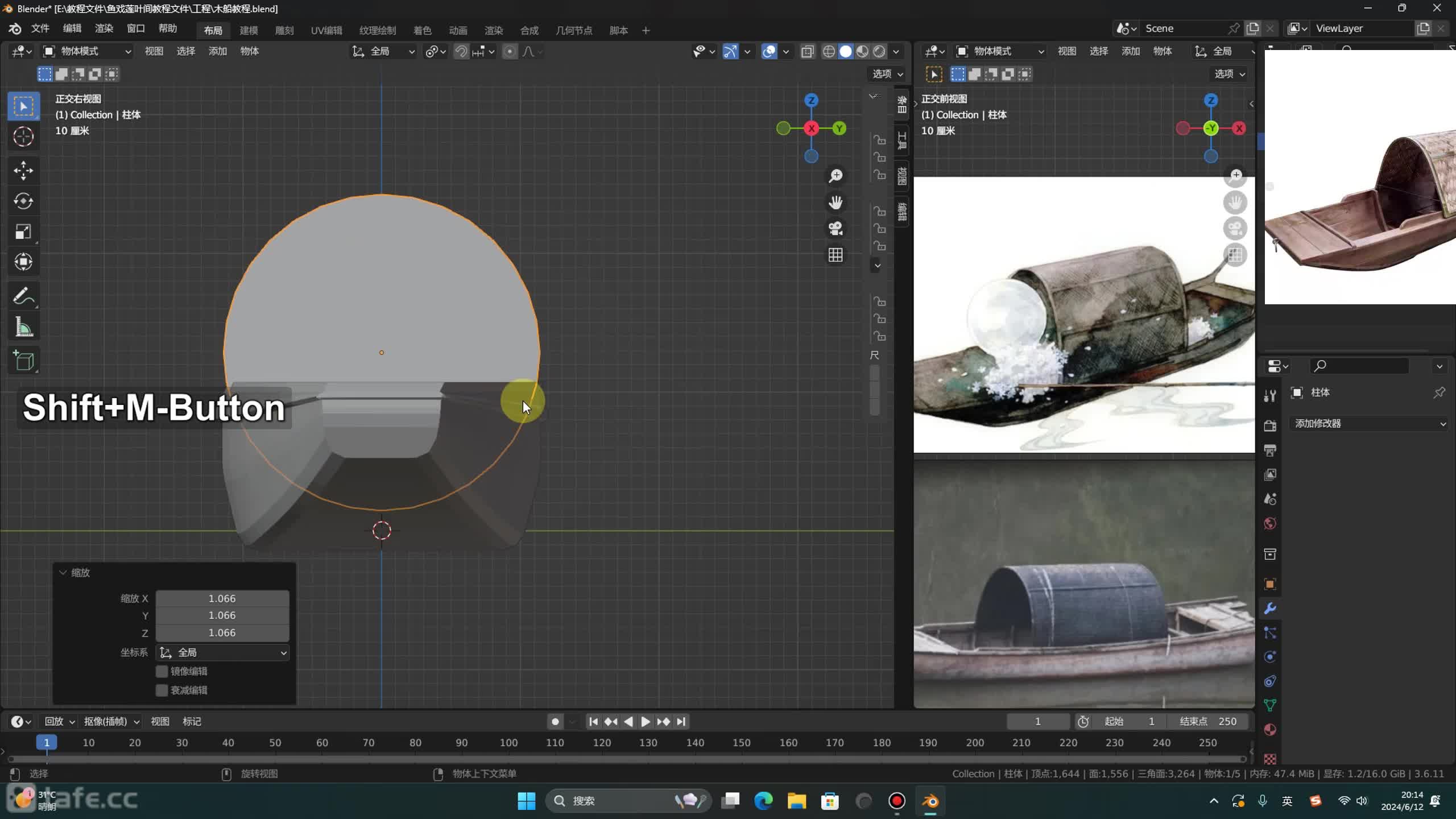Jump to timeline end button
This screenshot has height=819, width=1456.
pyautogui.click(x=681, y=722)
